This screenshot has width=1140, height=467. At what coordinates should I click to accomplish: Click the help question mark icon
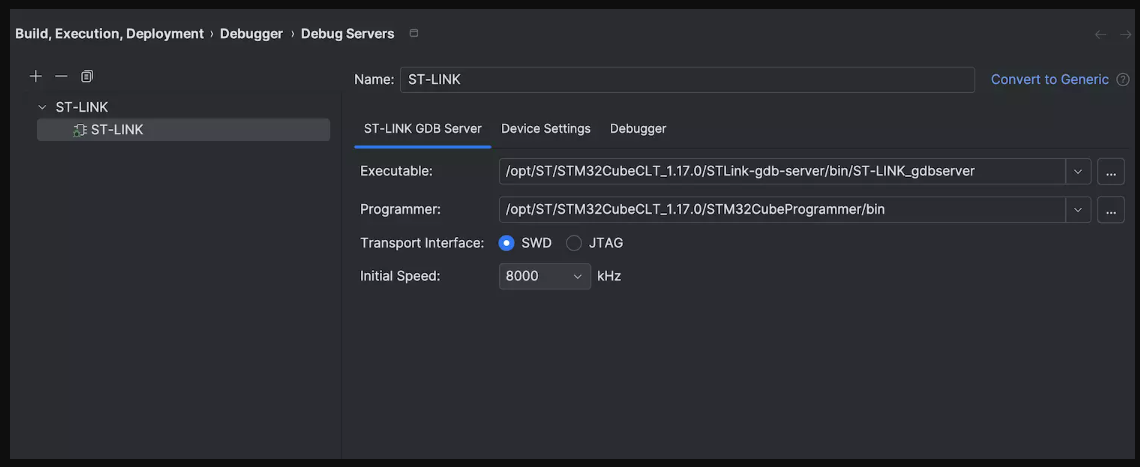[x=1123, y=79]
